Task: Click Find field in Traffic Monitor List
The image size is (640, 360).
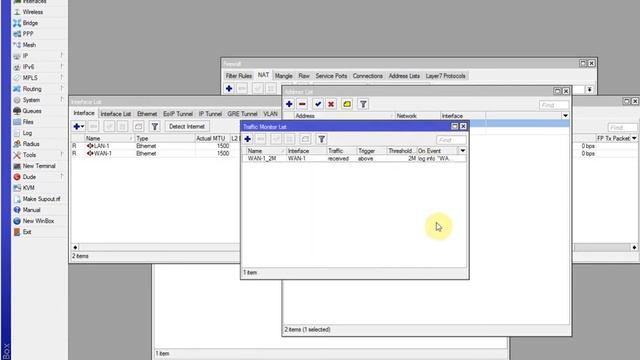Action: (451, 140)
